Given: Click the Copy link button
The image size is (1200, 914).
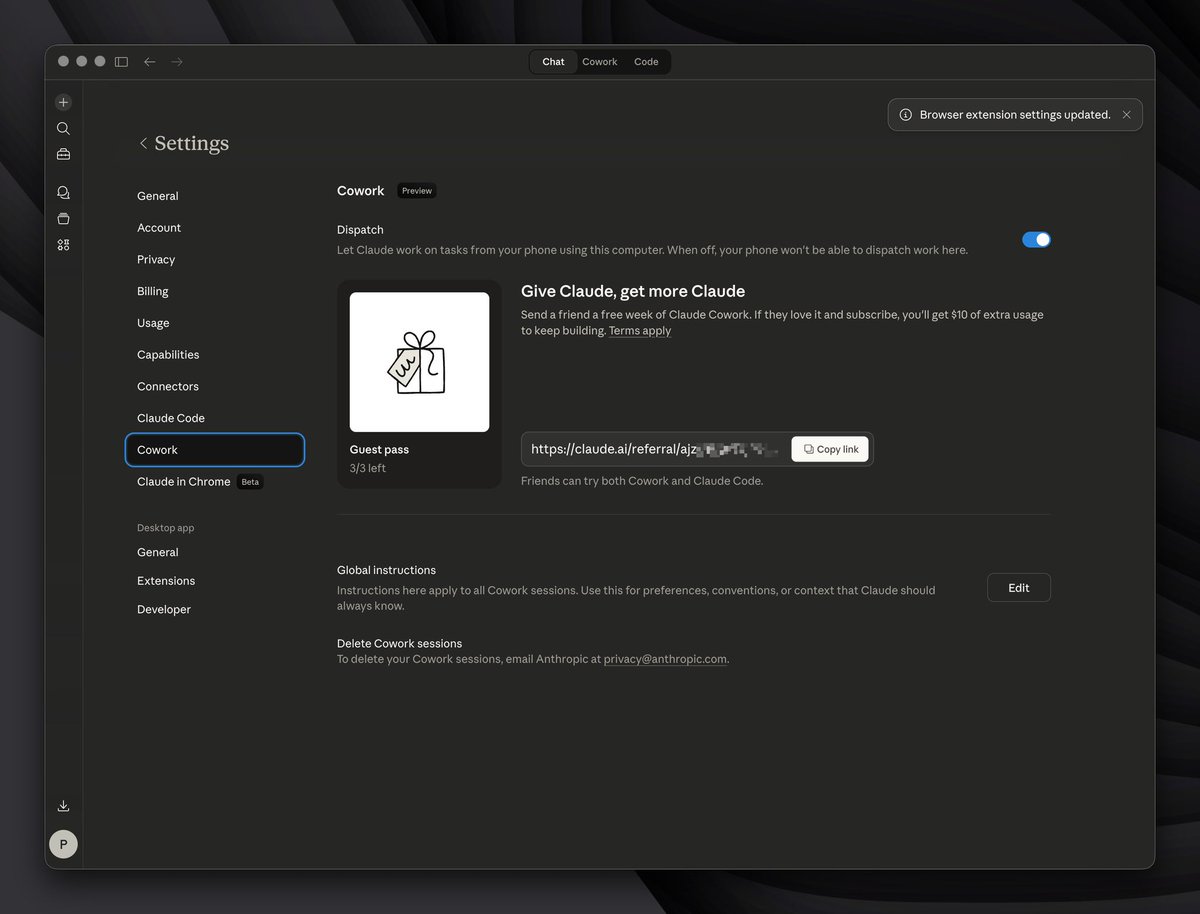Looking at the screenshot, I should [x=830, y=449].
